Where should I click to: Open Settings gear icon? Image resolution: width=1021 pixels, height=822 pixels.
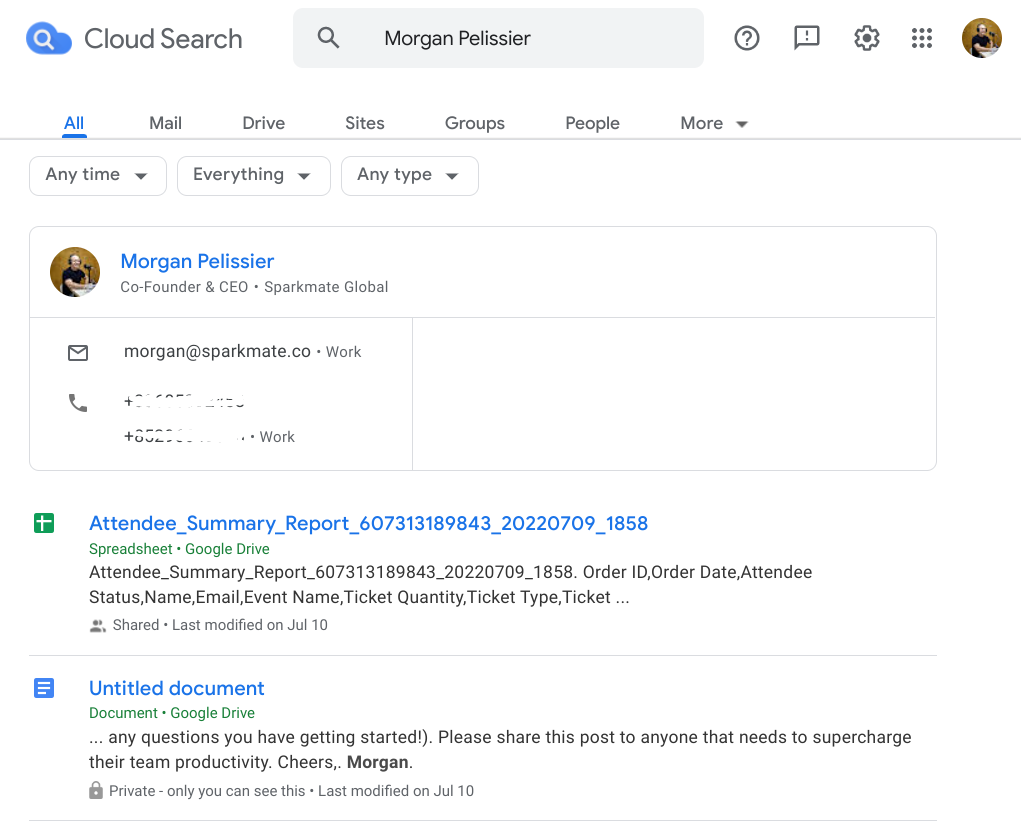(x=866, y=38)
